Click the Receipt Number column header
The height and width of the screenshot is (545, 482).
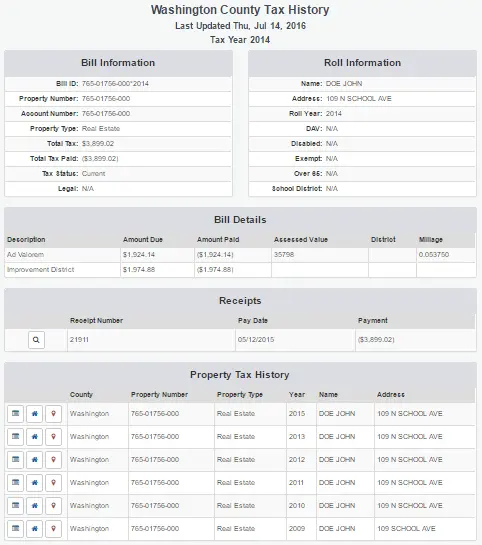coord(96,320)
